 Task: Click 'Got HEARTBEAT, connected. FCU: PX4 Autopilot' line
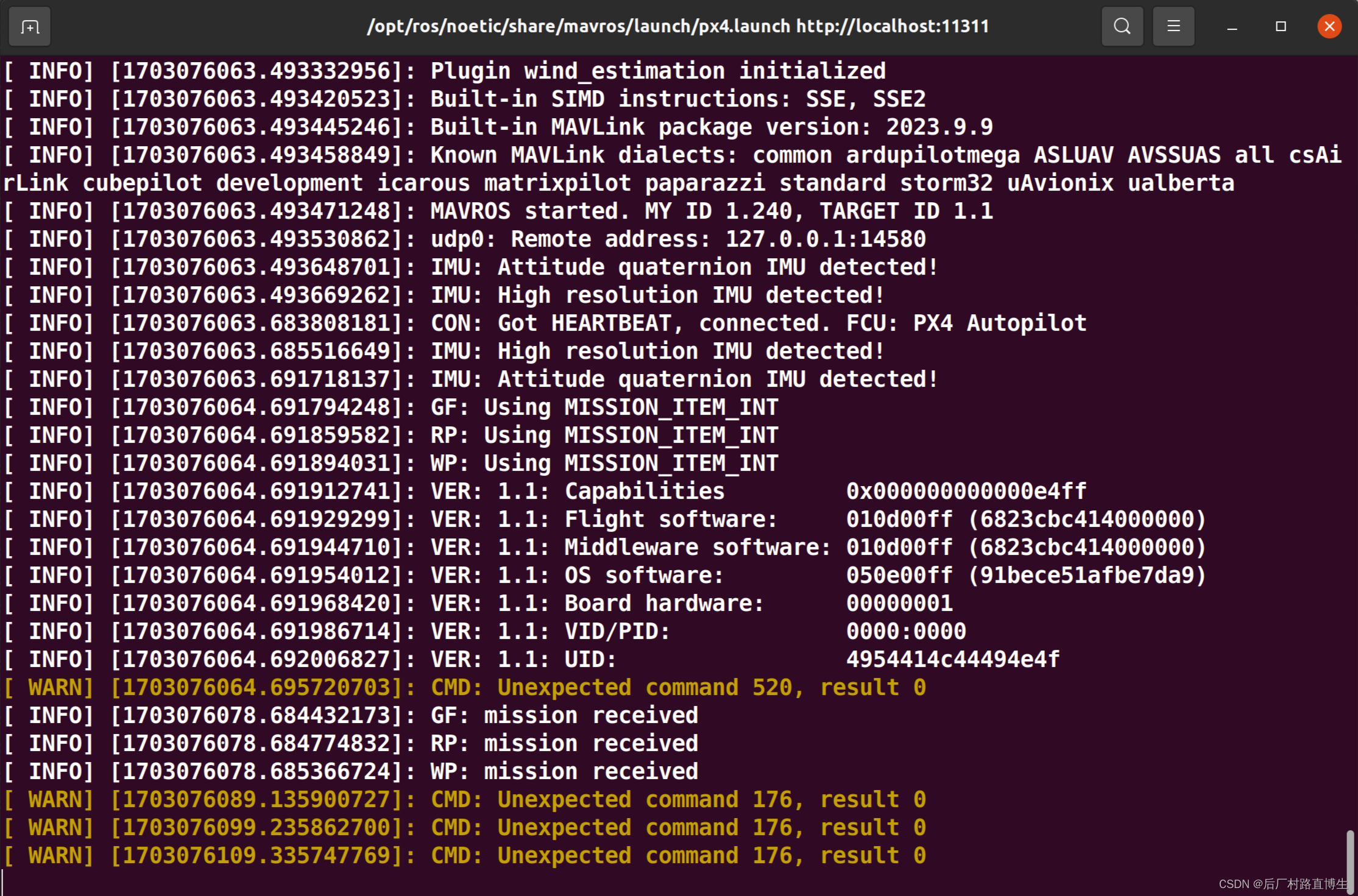point(545,323)
